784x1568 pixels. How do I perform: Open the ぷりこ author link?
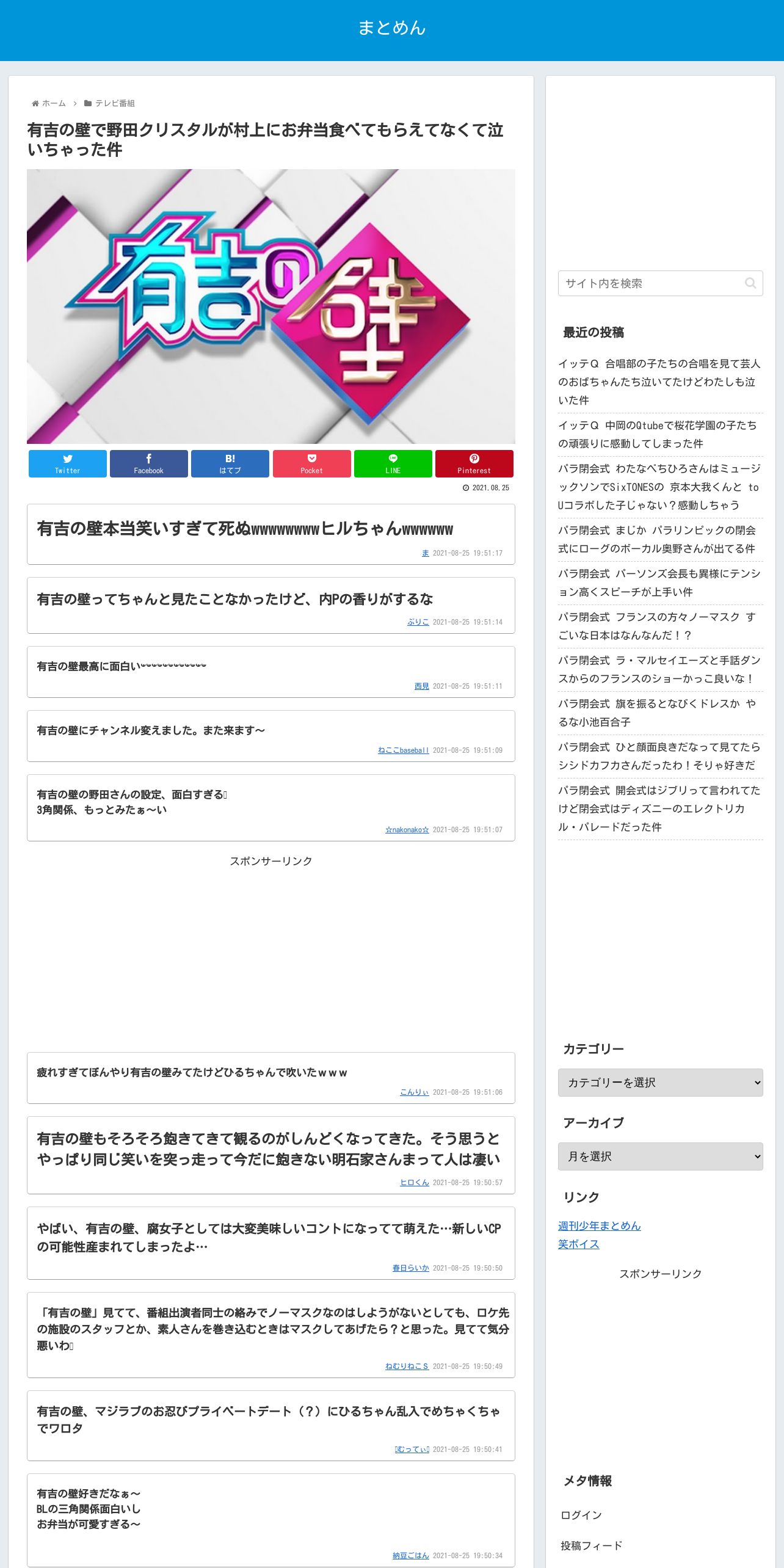pyautogui.click(x=418, y=622)
